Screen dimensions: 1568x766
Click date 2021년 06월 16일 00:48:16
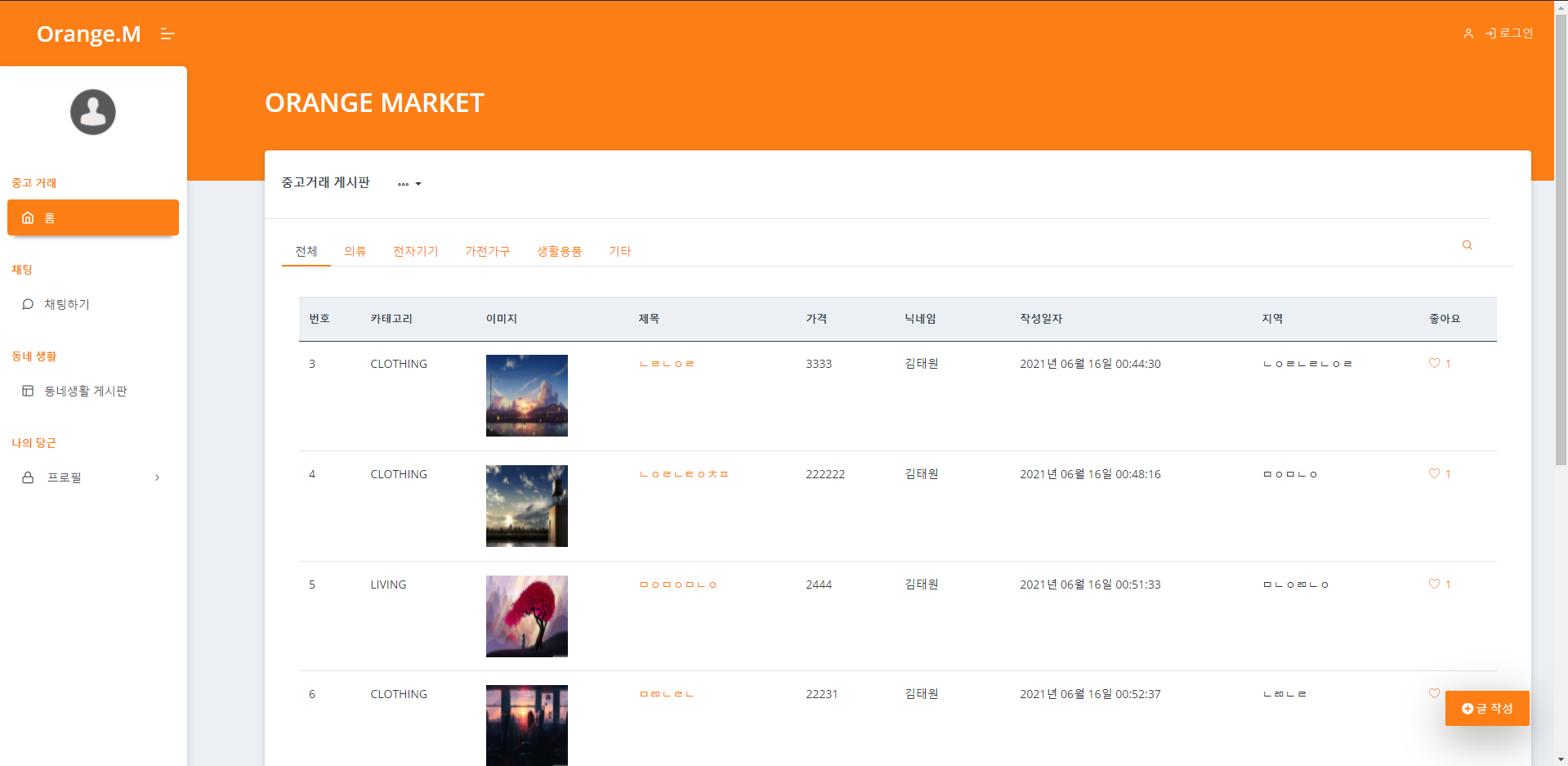click(x=1090, y=474)
